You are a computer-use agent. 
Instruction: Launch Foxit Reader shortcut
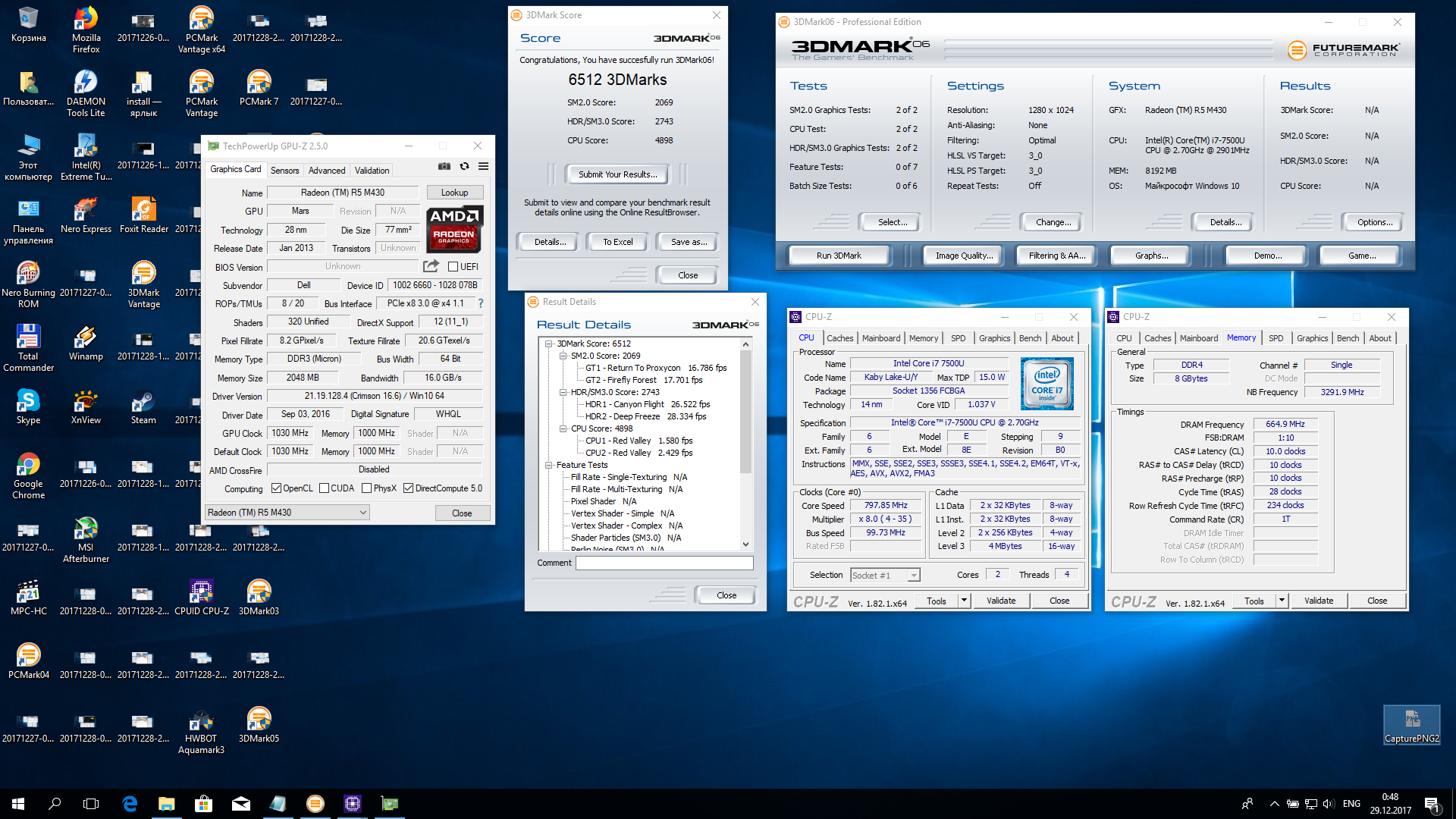tap(143, 215)
